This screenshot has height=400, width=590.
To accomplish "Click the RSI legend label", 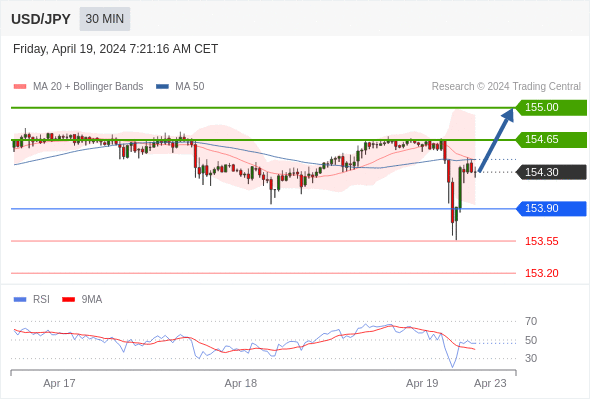I will [x=41, y=300].
